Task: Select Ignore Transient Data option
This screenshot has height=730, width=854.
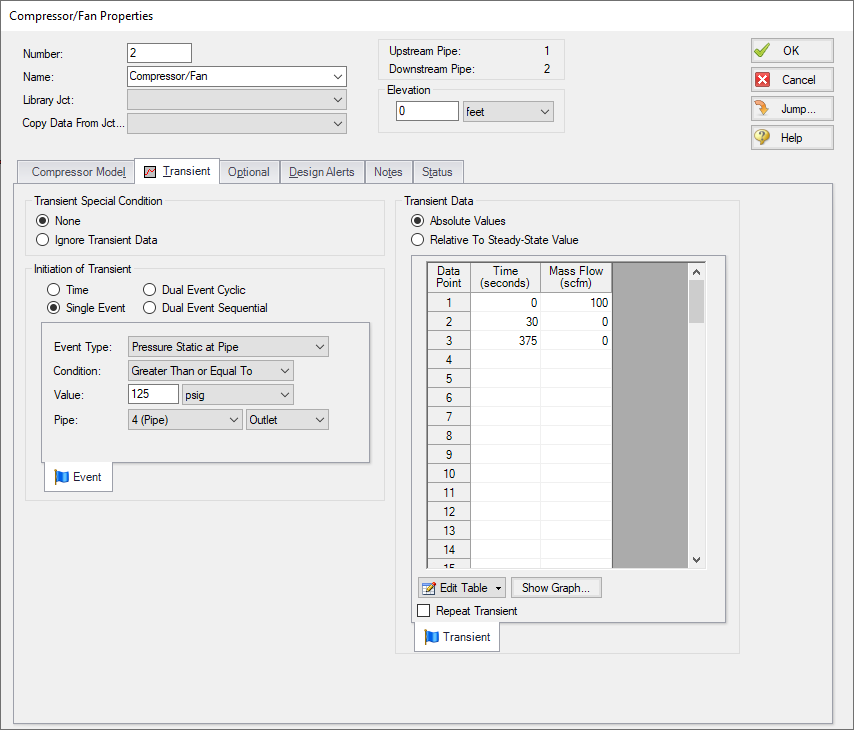Action: pyautogui.click(x=43, y=240)
